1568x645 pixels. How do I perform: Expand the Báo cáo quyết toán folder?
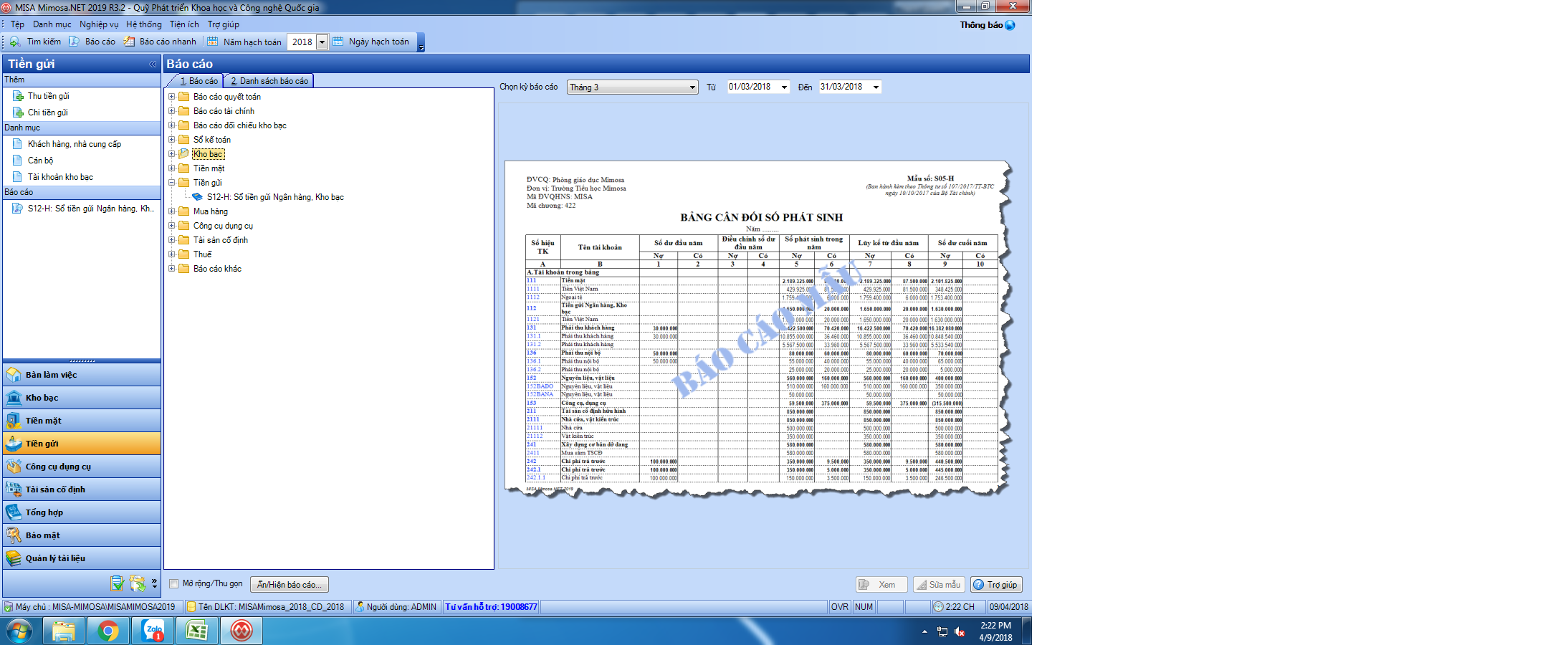pos(171,97)
